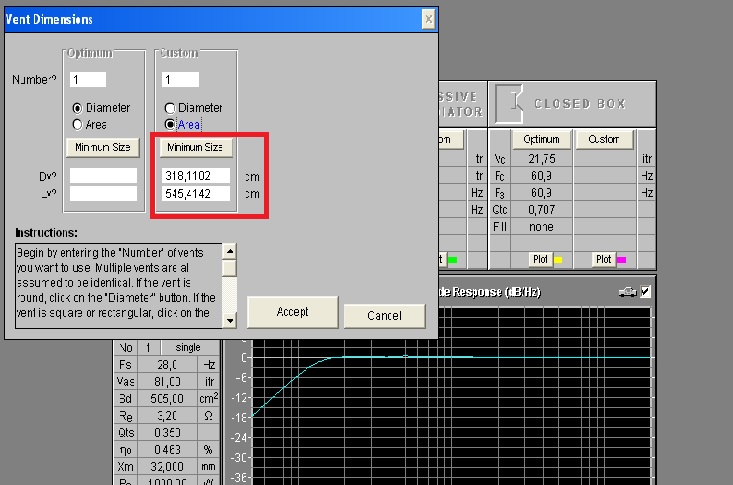Click Minimum Size button in Optimum group
The image size is (733, 485).
point(101,148)
